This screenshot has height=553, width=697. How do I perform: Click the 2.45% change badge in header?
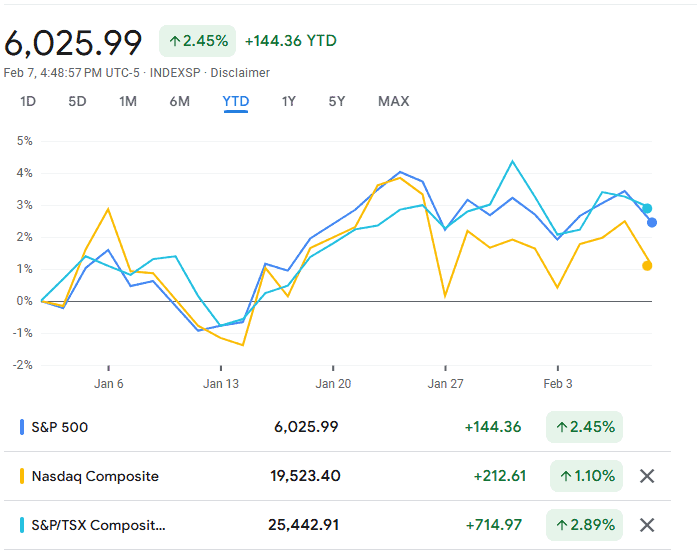click(x=197, y=41)
